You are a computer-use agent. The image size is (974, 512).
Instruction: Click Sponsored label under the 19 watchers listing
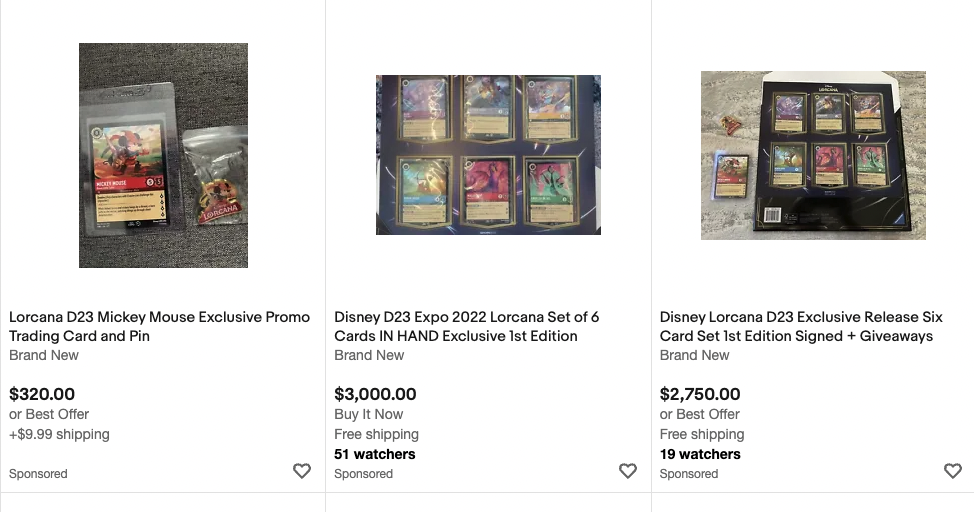click(x=688, y=474)
